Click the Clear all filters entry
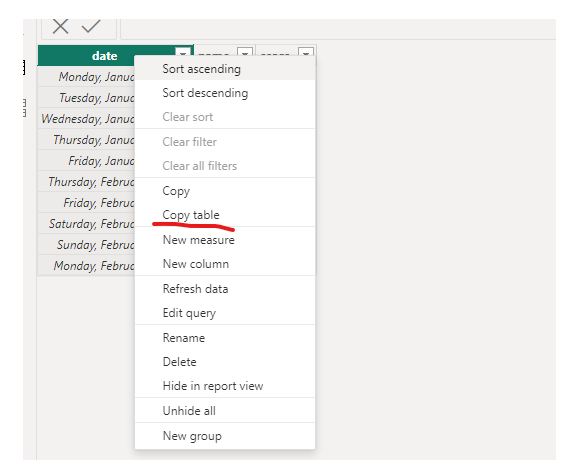Viewport: 577px width, 461px height. pos(225,166)
